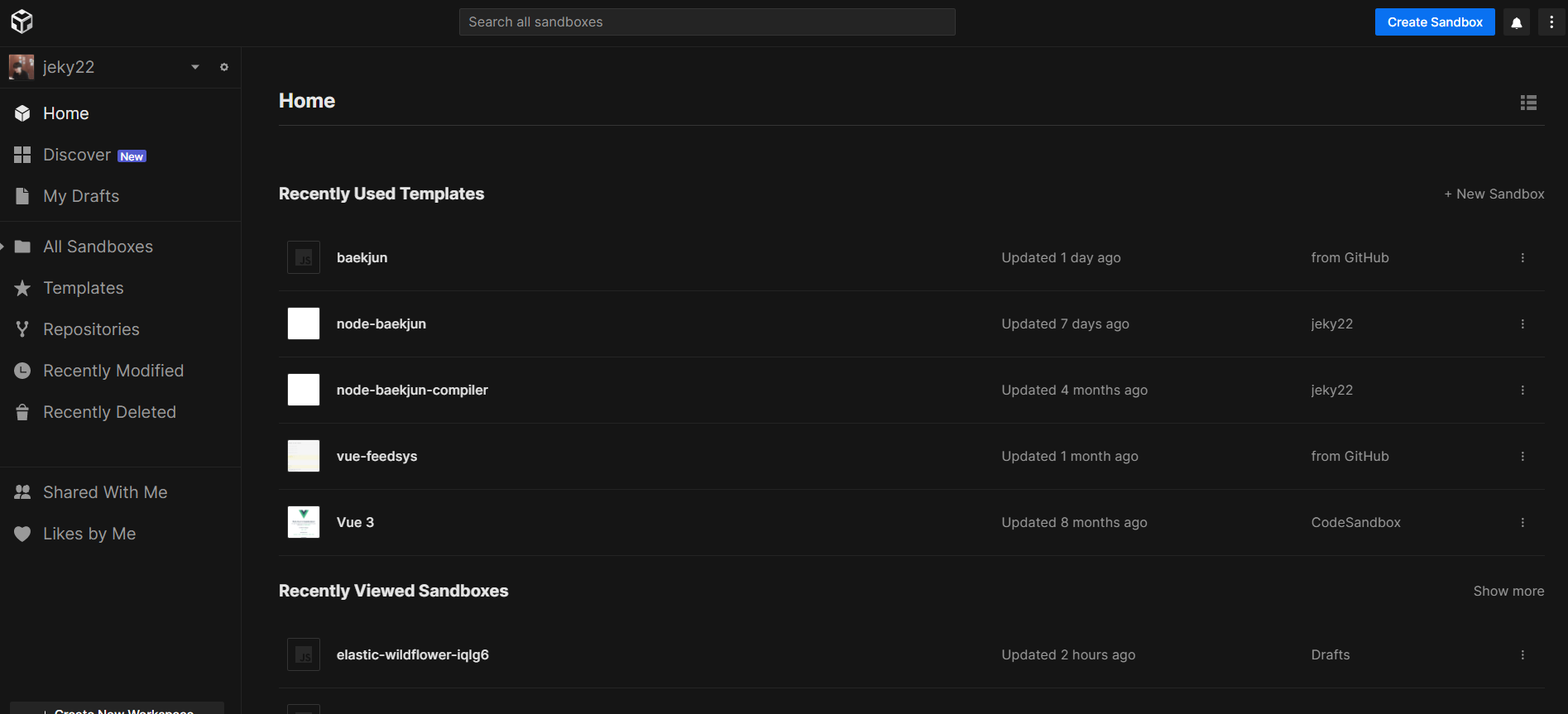Select the baekjun template name
Image resolution: width=1568 pixels, height=714 pixels.
(362, 257)
